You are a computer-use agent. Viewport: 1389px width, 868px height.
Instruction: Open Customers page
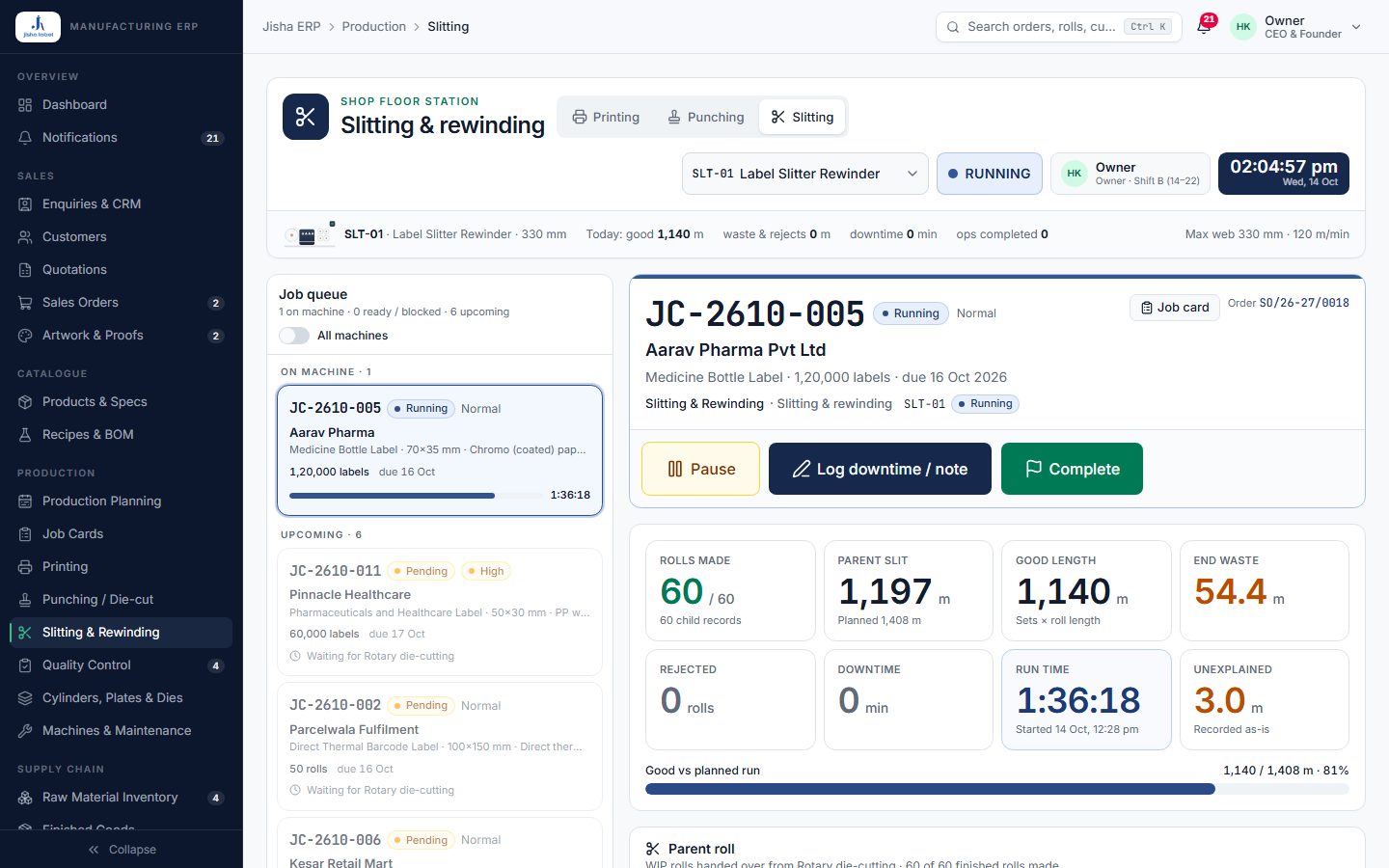click(121, 236)
